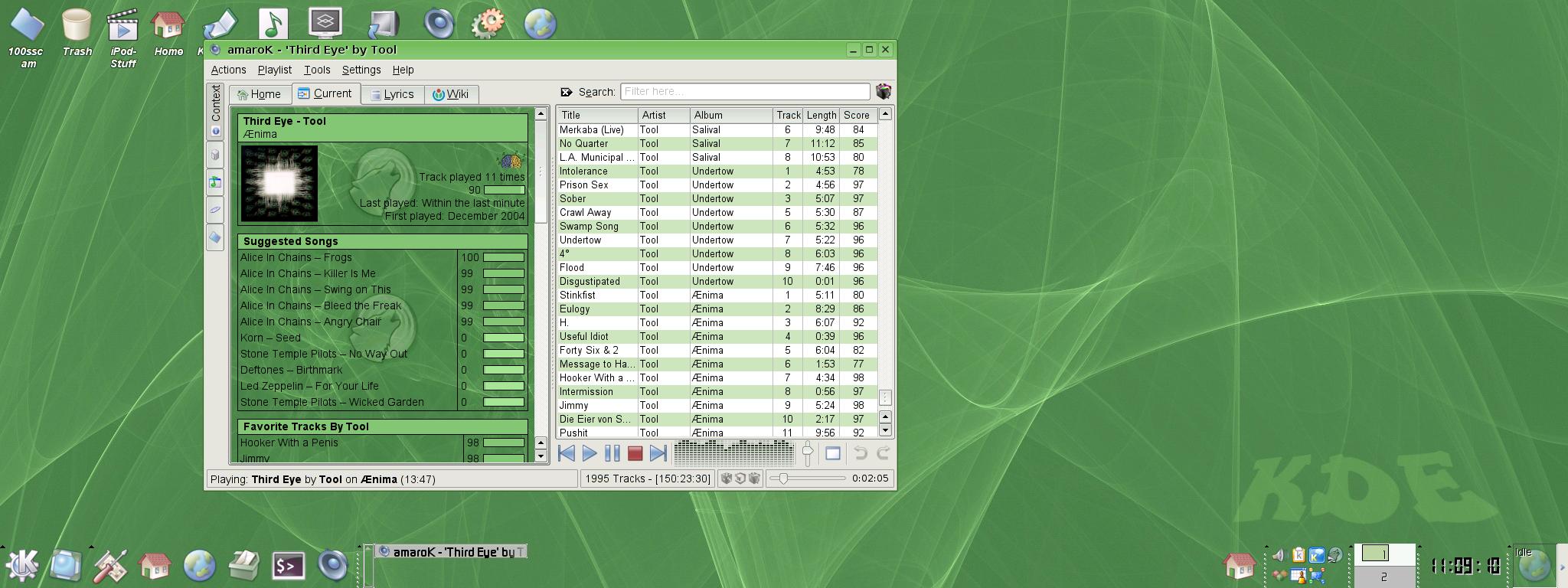Screen dimensions: 1568x588
Task: Skip to next track in amaroK
Action: (658, 453)
